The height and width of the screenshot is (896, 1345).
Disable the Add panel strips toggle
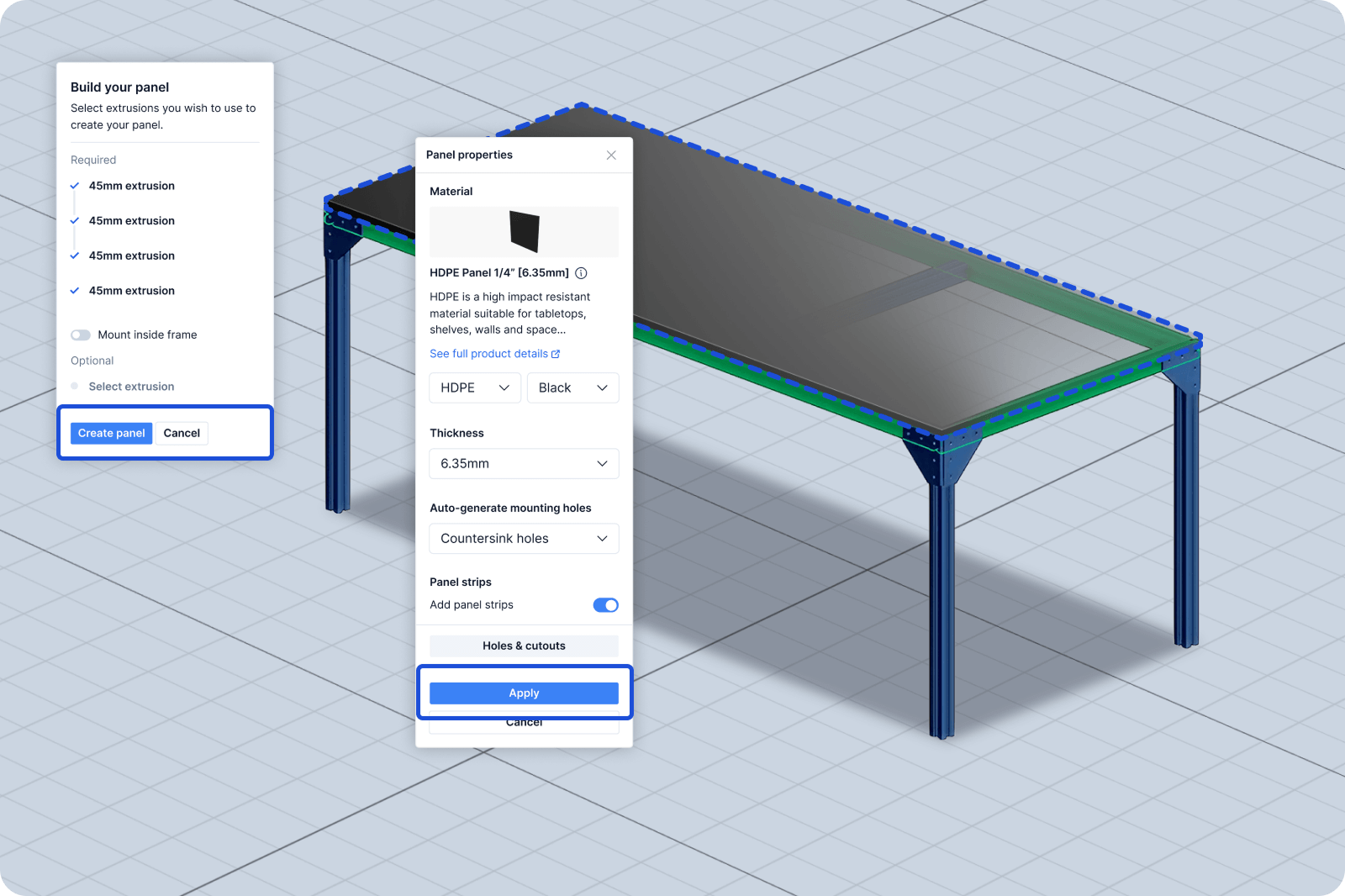pos(605,605)
